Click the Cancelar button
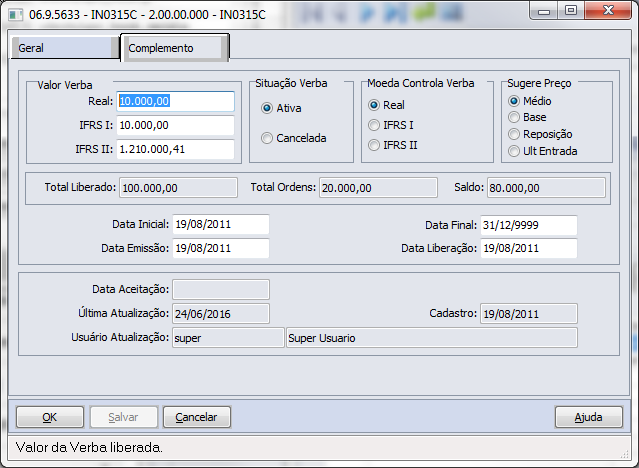 (197, 417)
